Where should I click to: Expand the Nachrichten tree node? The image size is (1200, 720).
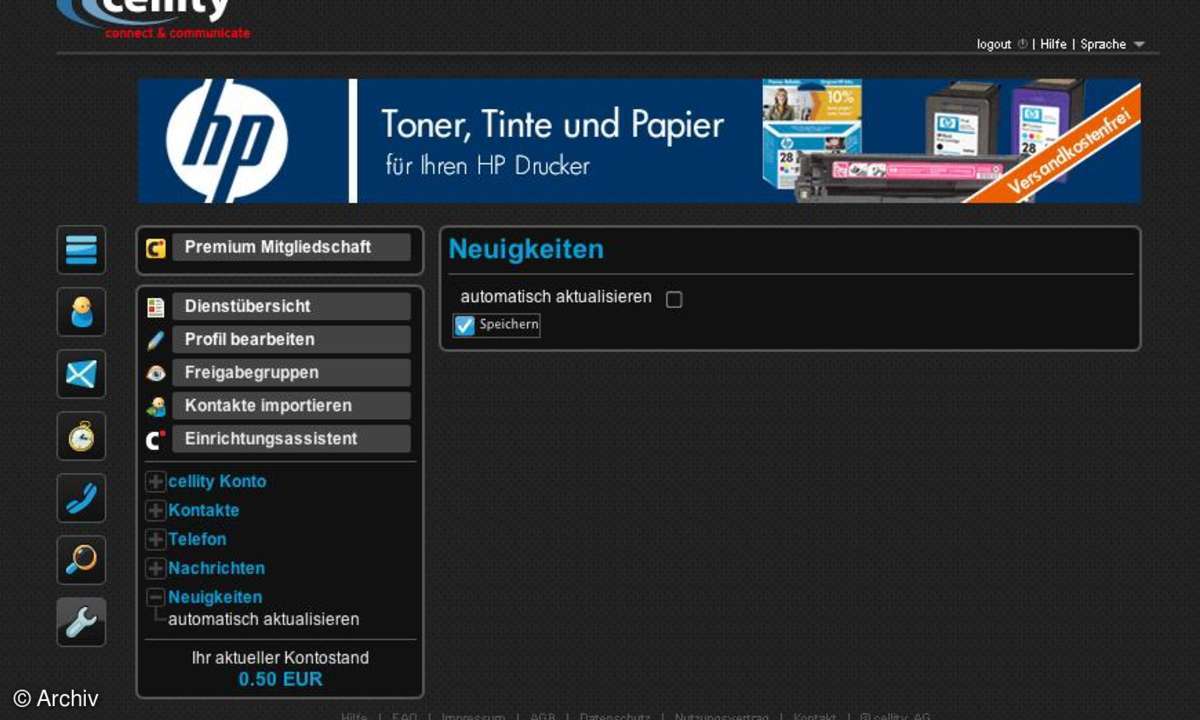coord(155,569)
